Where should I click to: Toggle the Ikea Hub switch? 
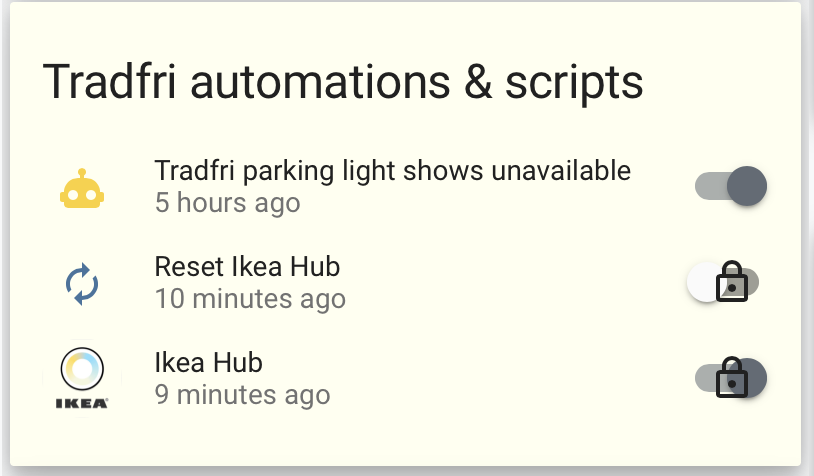click(x=731, y=378)
